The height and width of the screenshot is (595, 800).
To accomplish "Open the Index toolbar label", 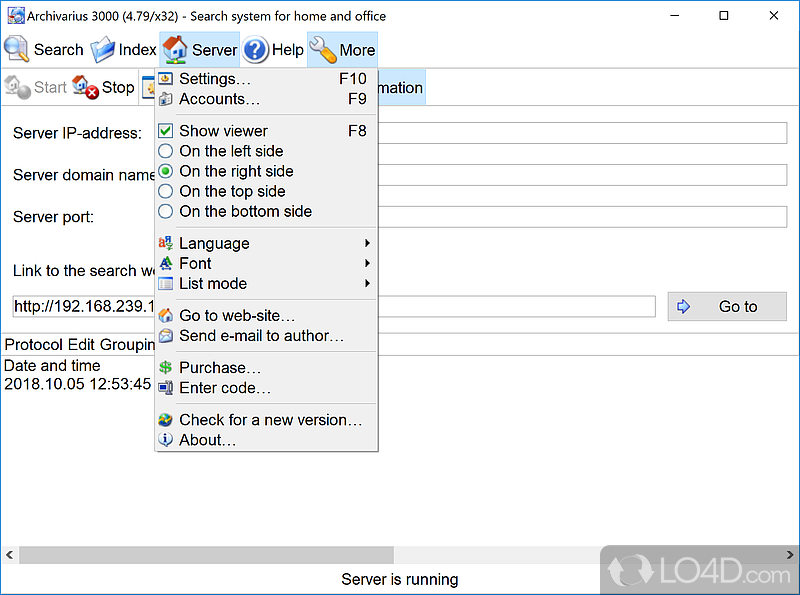I will [137, 49].
